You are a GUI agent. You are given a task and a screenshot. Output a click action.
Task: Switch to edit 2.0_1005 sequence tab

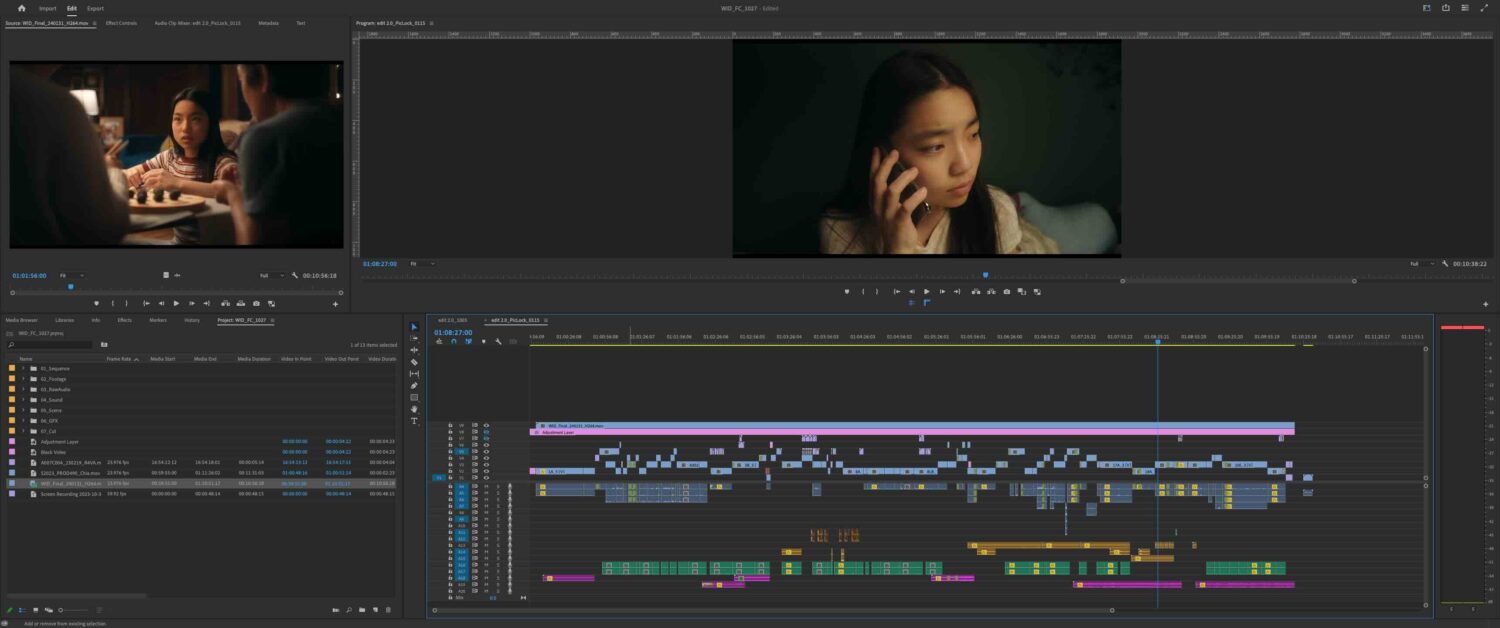click(452, 320)
